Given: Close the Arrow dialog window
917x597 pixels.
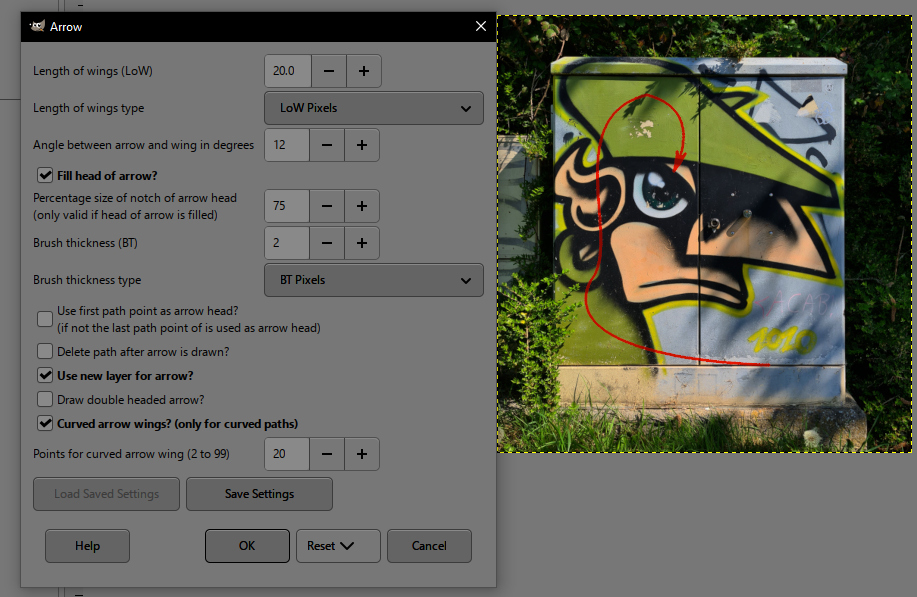Looking at the screenshot, I should (x=481, y=26).
